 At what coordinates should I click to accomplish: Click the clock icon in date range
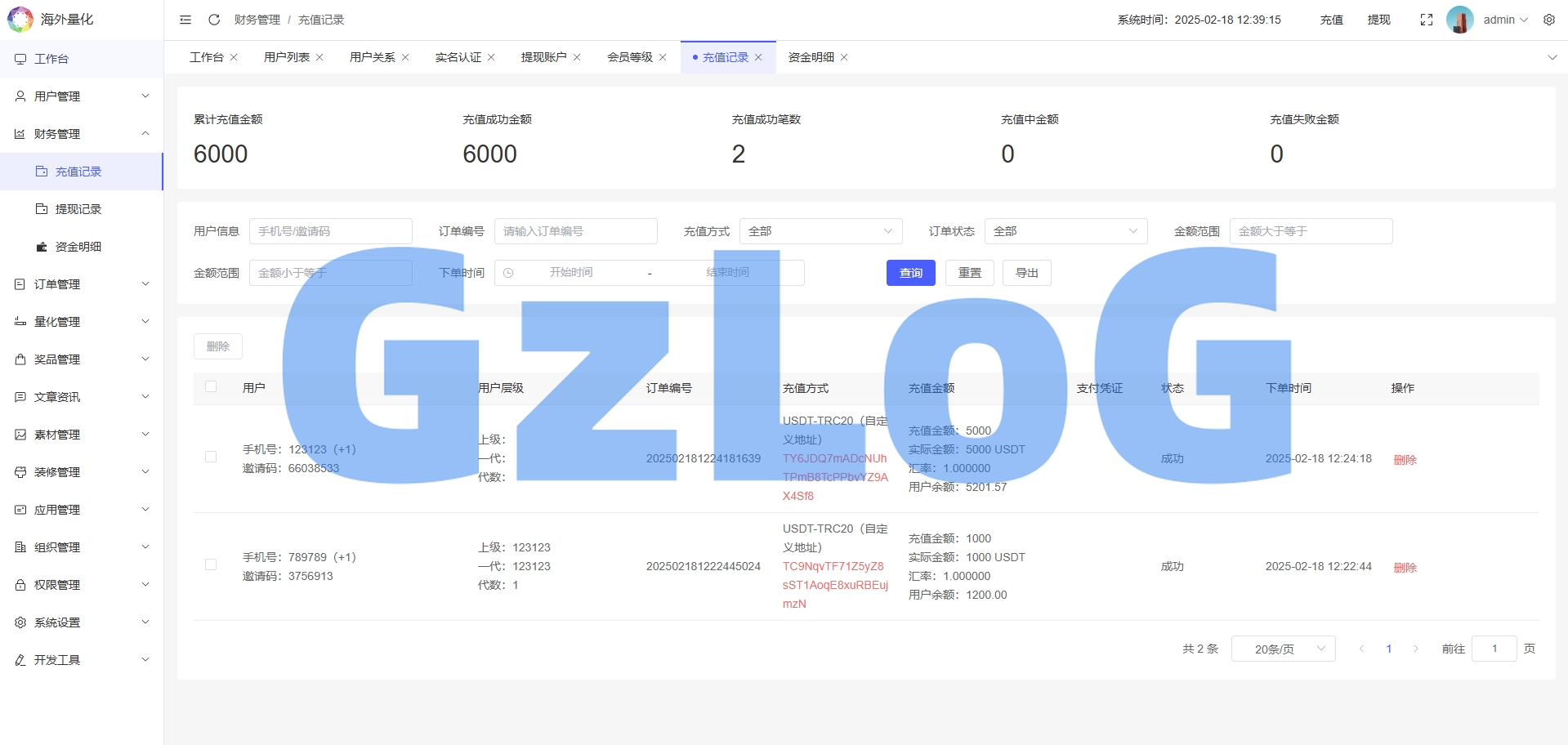point(508,273)
